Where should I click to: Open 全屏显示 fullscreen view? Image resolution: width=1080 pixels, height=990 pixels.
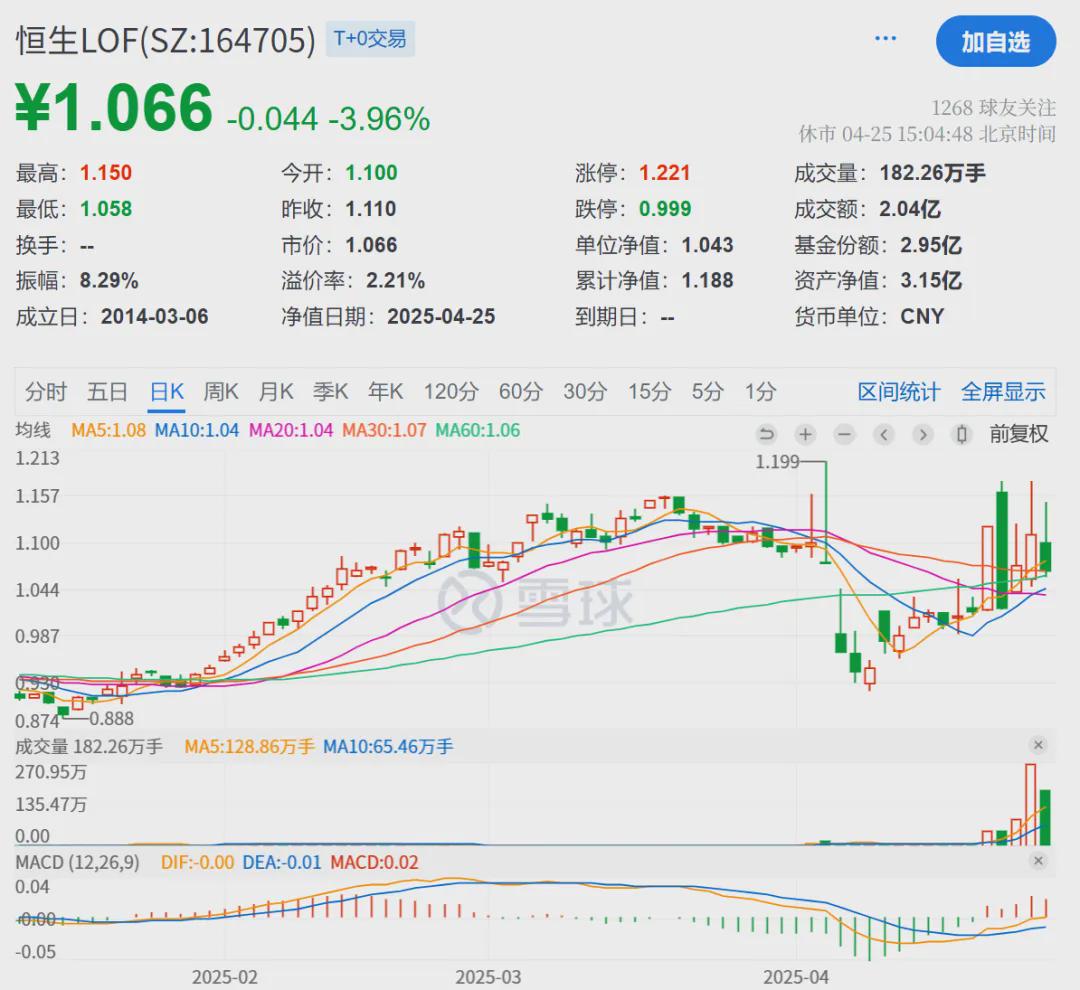coord(1004,391)
